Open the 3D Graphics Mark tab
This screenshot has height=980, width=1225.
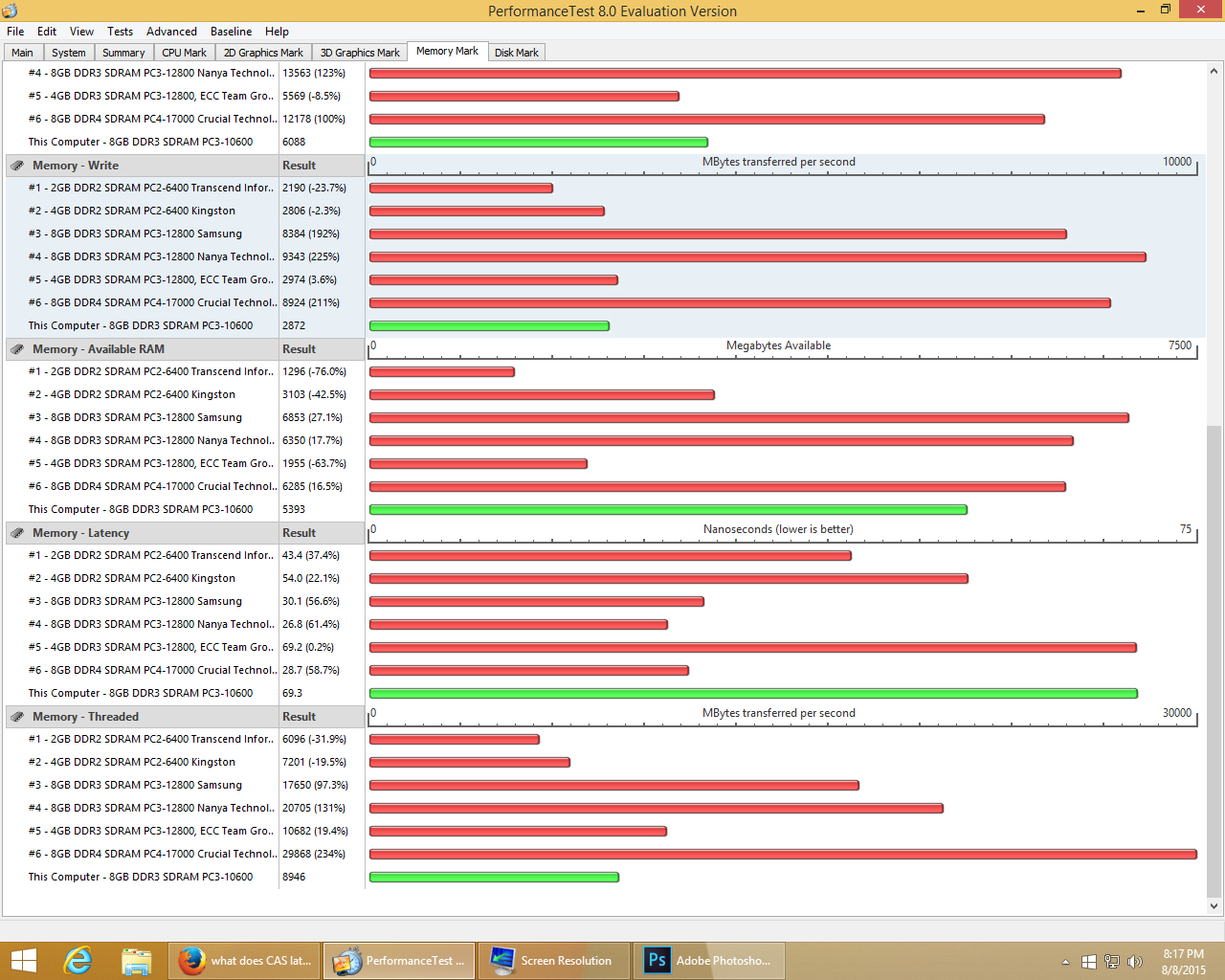pos(361,53)
